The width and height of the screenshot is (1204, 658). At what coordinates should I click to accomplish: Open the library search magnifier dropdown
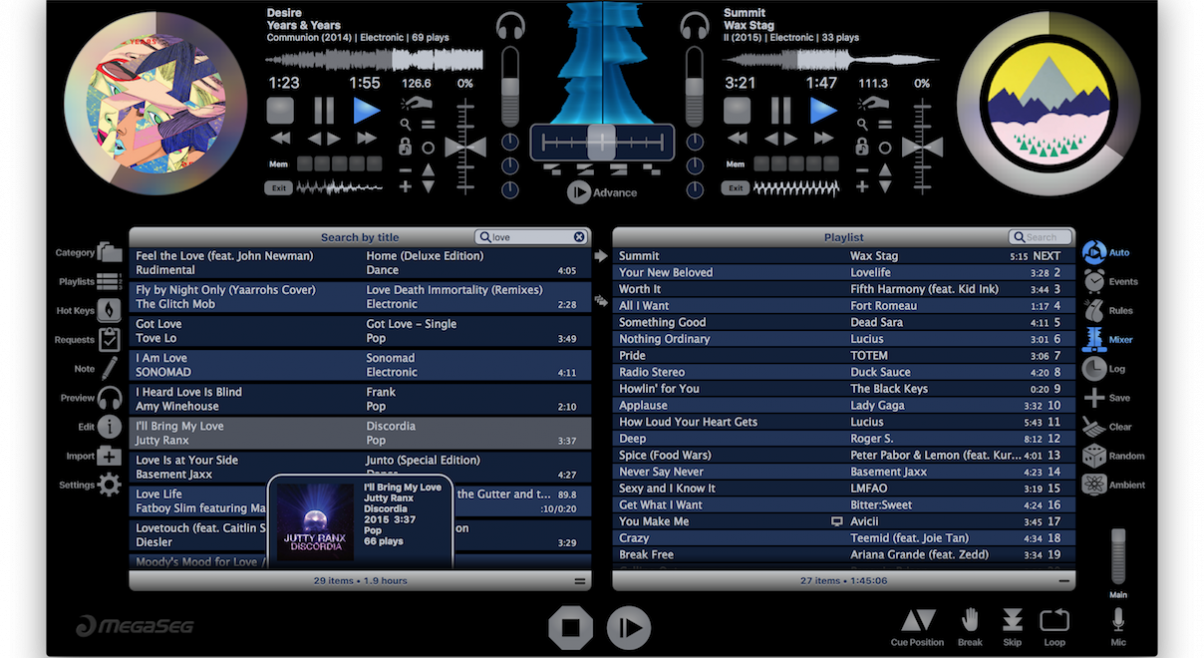(x=486, y=237)
